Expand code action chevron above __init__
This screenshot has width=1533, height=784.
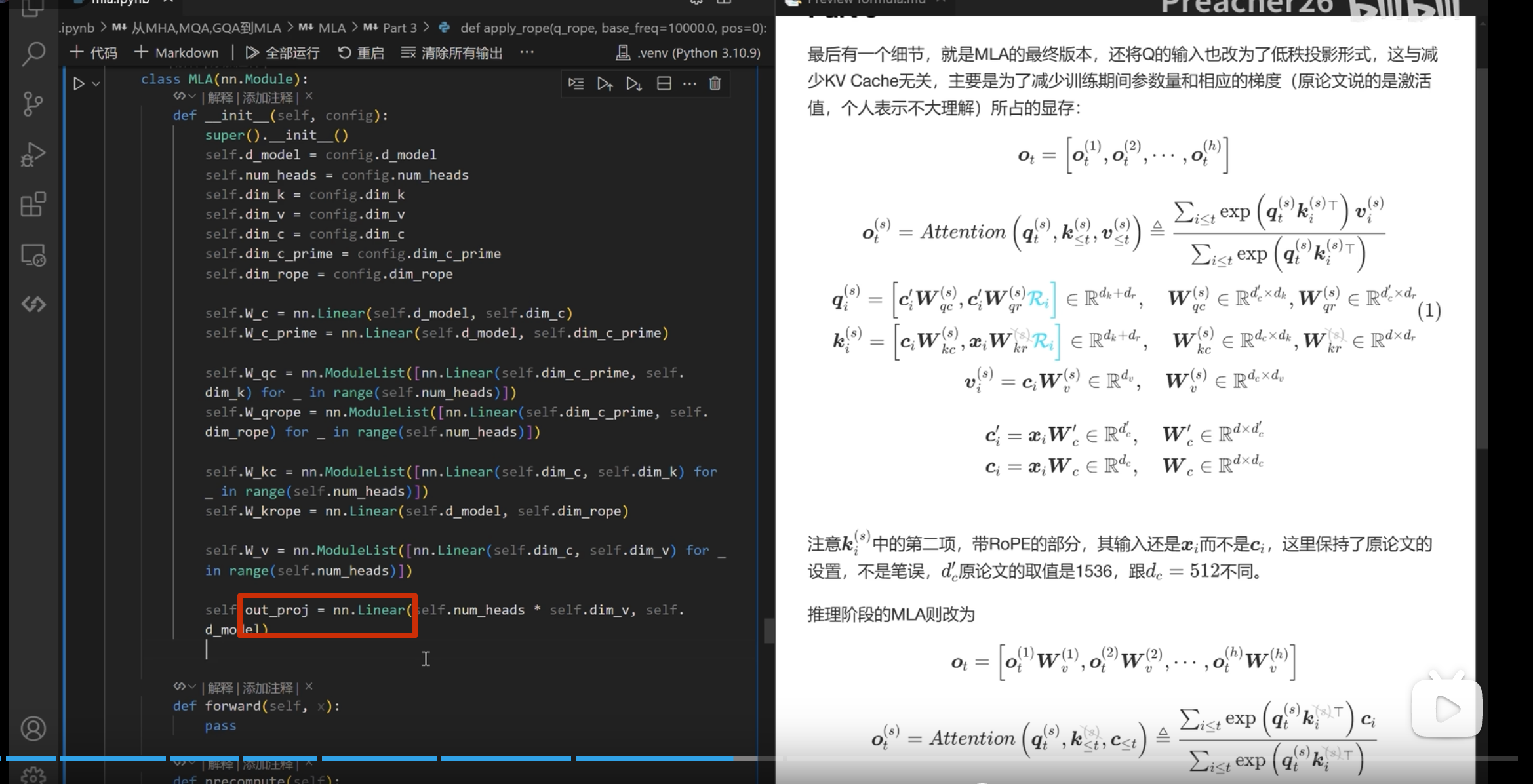192,97
